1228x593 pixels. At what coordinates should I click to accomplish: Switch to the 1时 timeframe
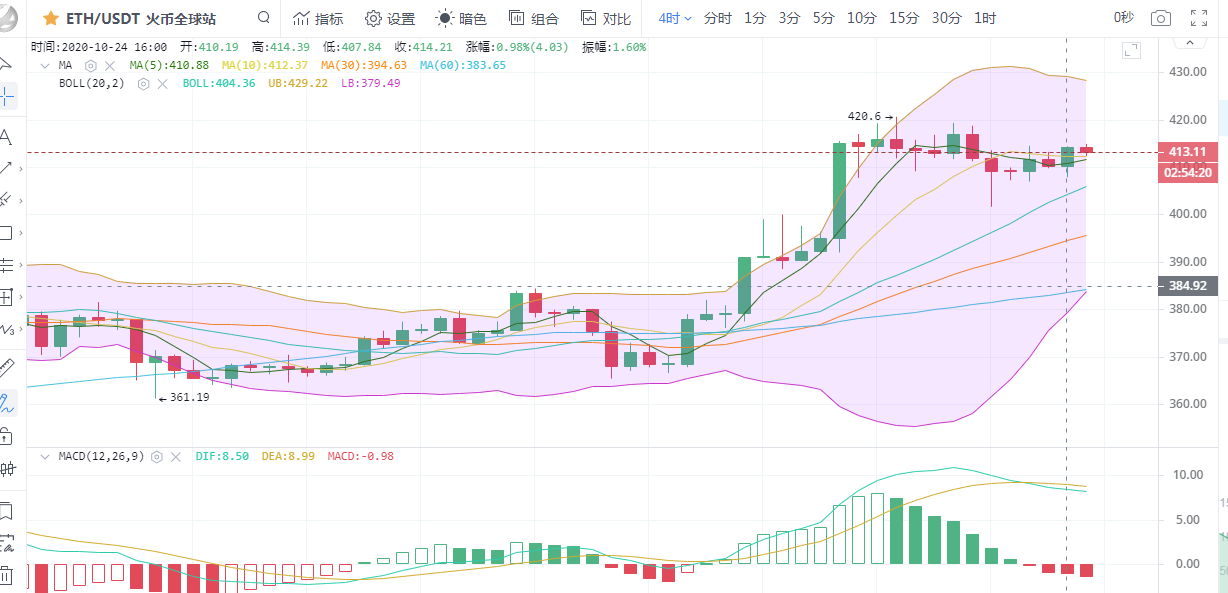pyautogui.click(x=984, y=18)
